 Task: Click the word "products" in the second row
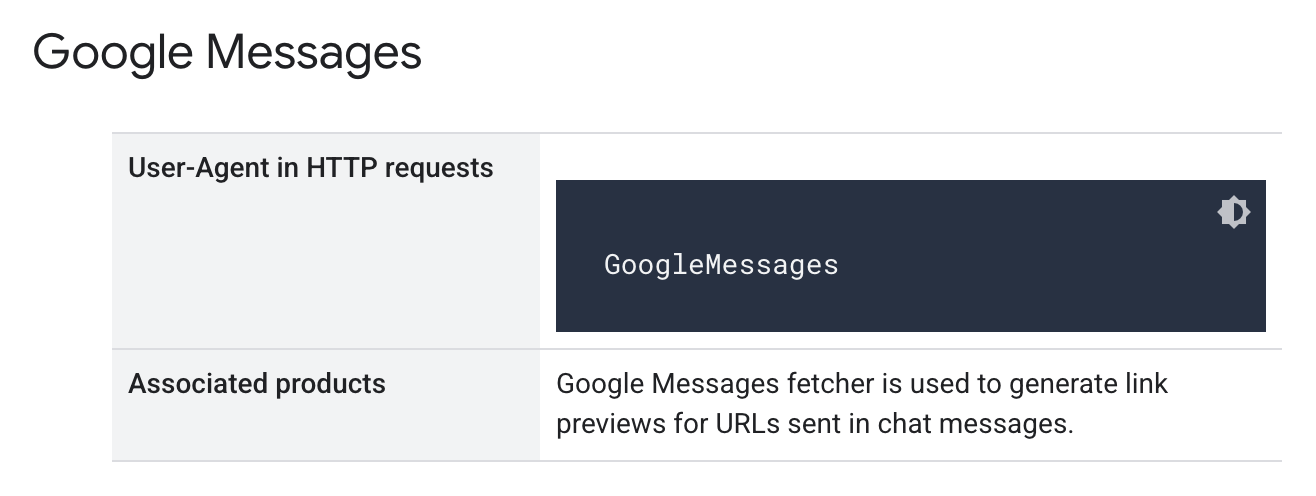point(334,384)
